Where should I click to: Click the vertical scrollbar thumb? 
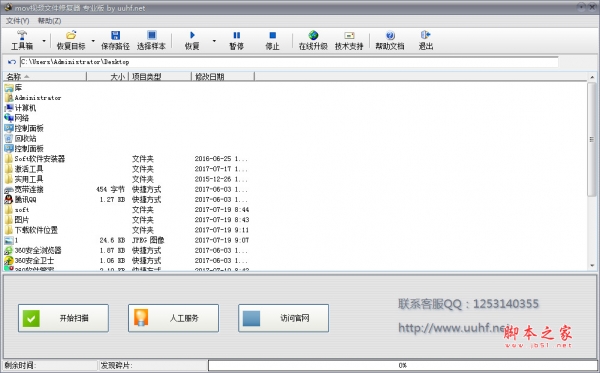[592, 140]
